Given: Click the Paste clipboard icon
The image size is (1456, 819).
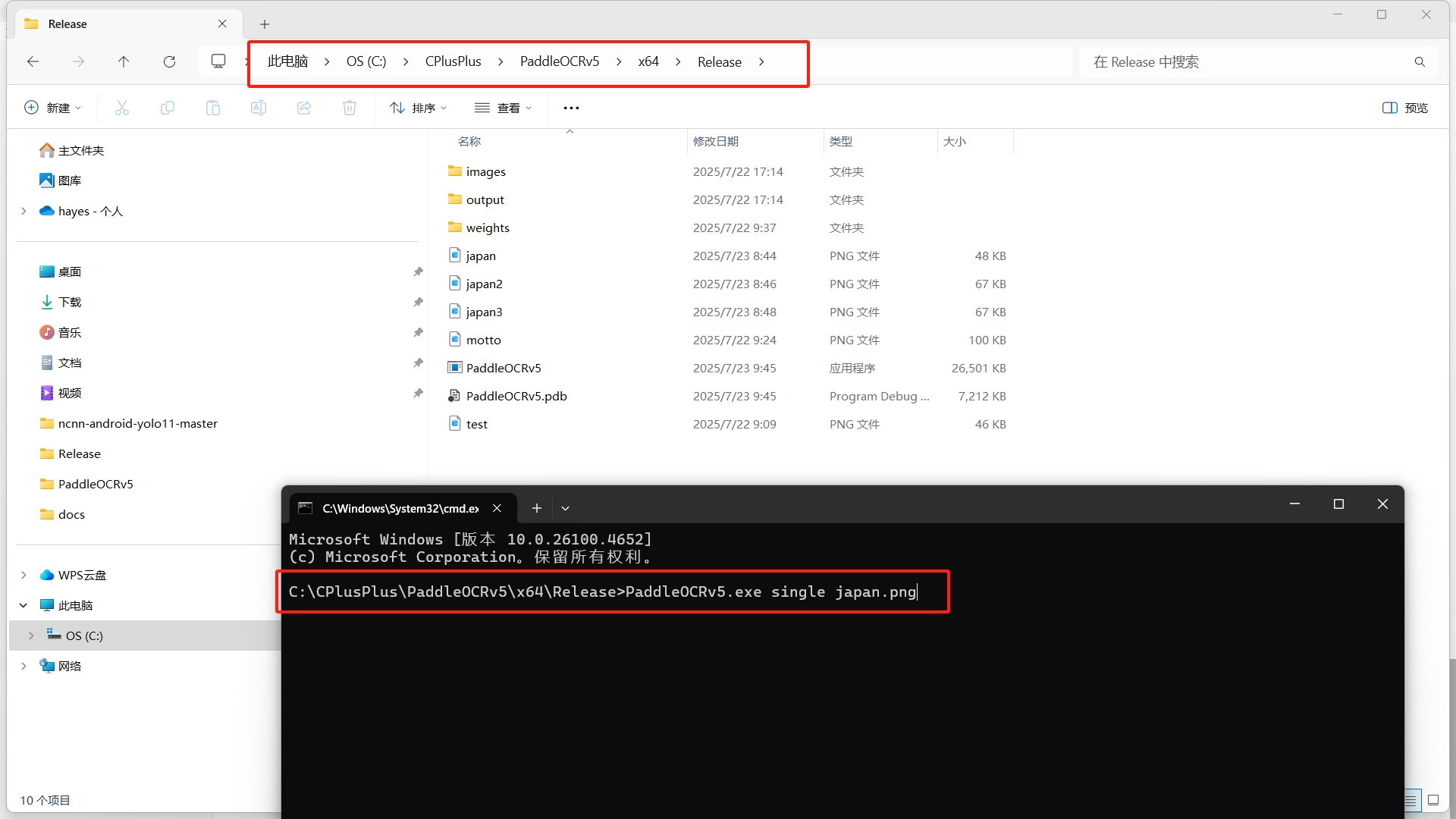Looking at the screenshot, I should (213, 108).
